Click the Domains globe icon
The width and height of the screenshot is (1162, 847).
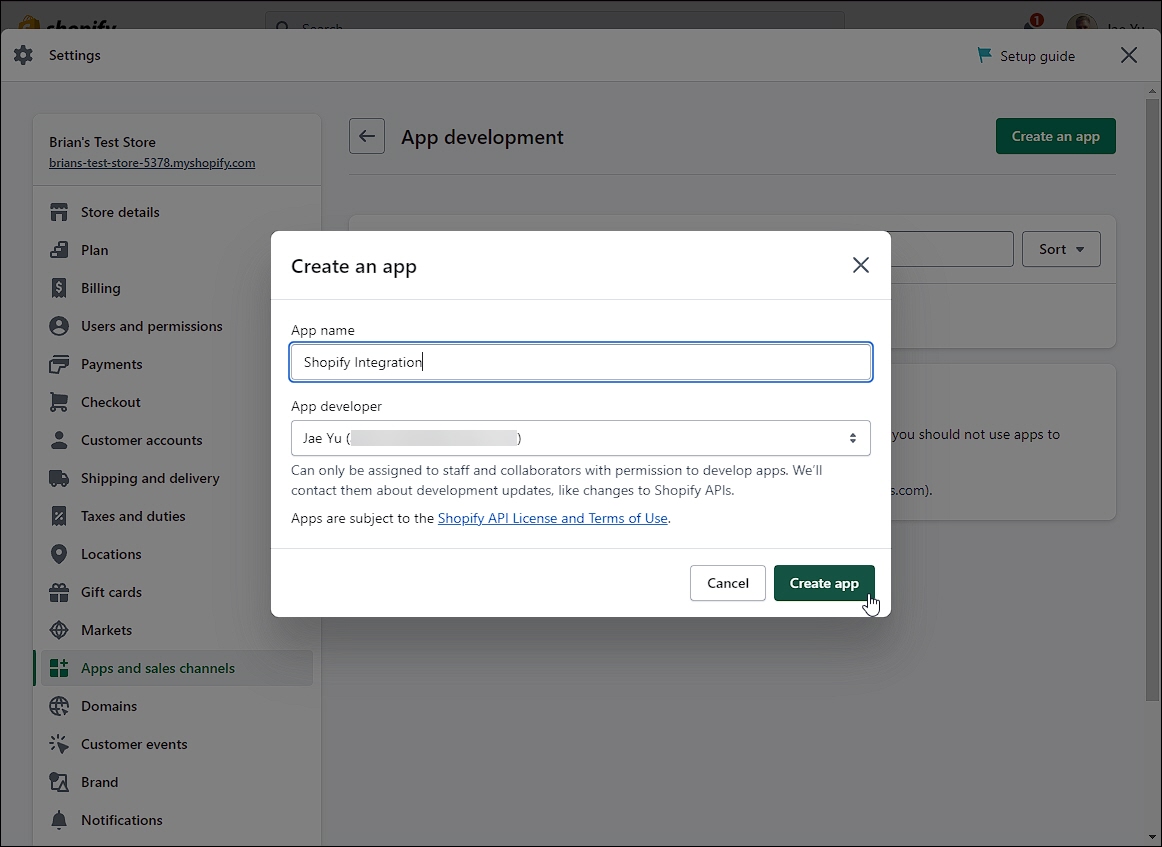click(59, 706)
